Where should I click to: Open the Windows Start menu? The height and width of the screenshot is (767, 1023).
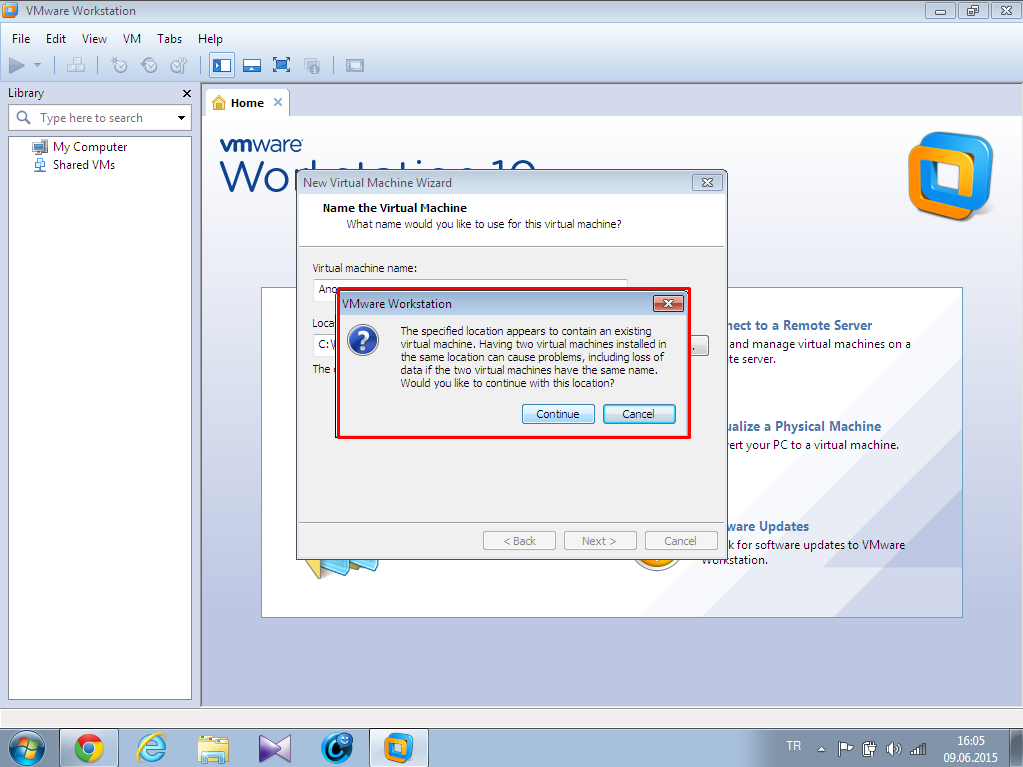(27, 747)
